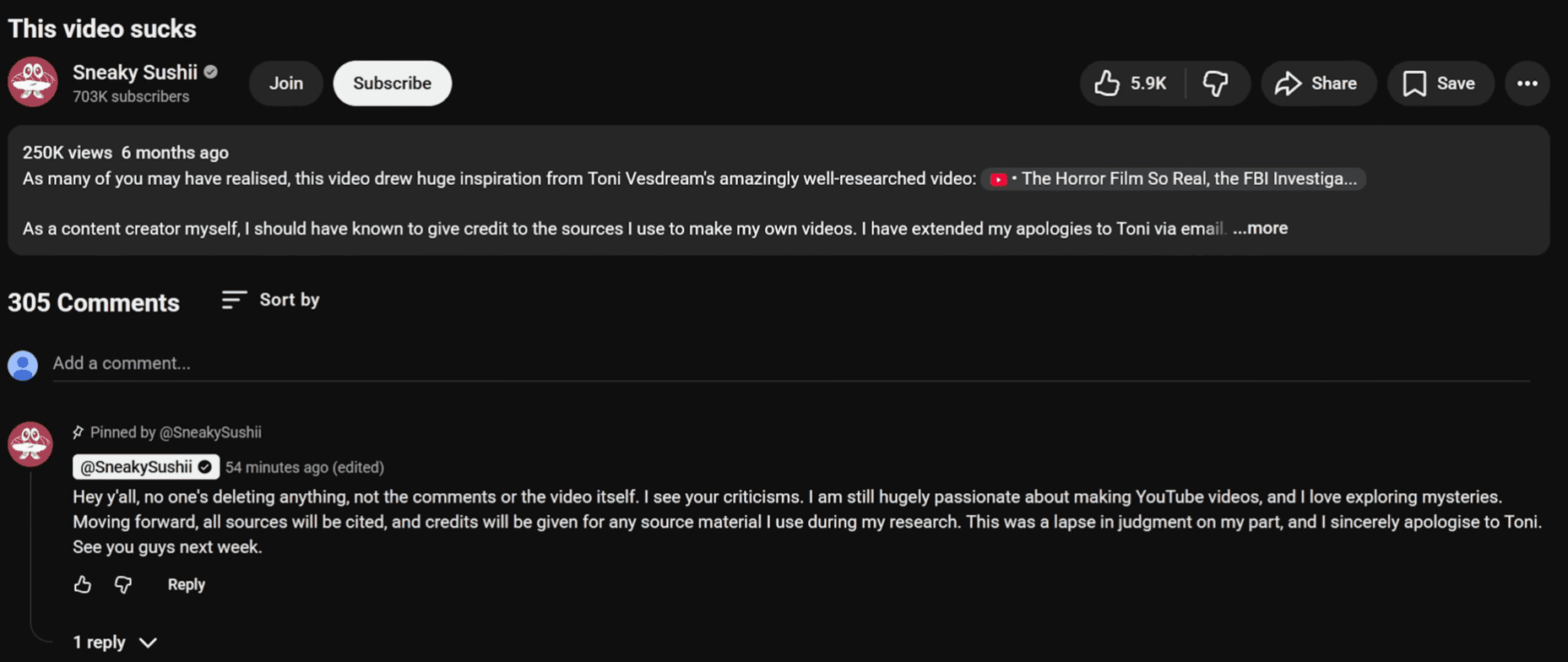The height and width of the screenshot is (662, 1568).
Task: Dislike the pinned comment
Action: pos(123,584)
